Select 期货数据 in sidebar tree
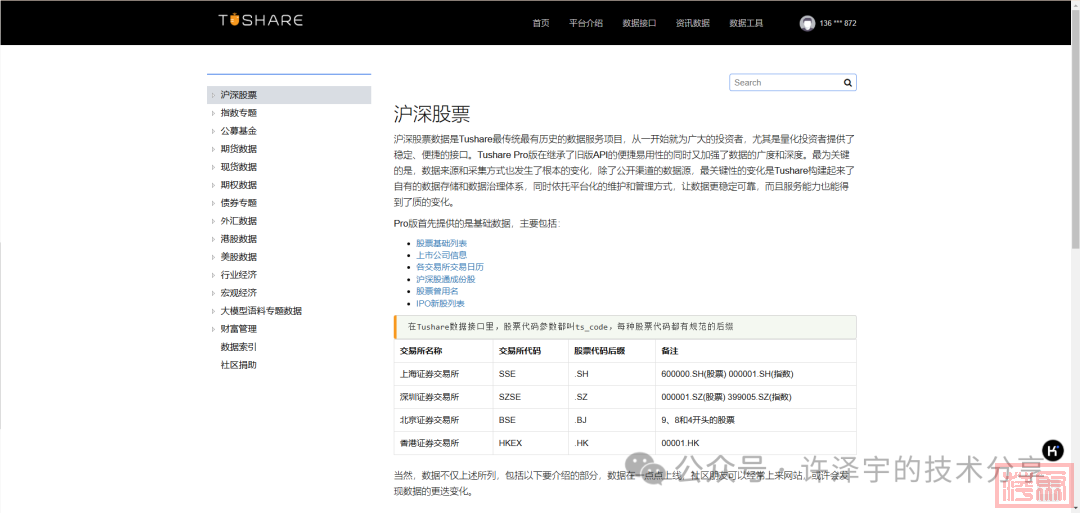1080x513 pixels. click(238, 149)
